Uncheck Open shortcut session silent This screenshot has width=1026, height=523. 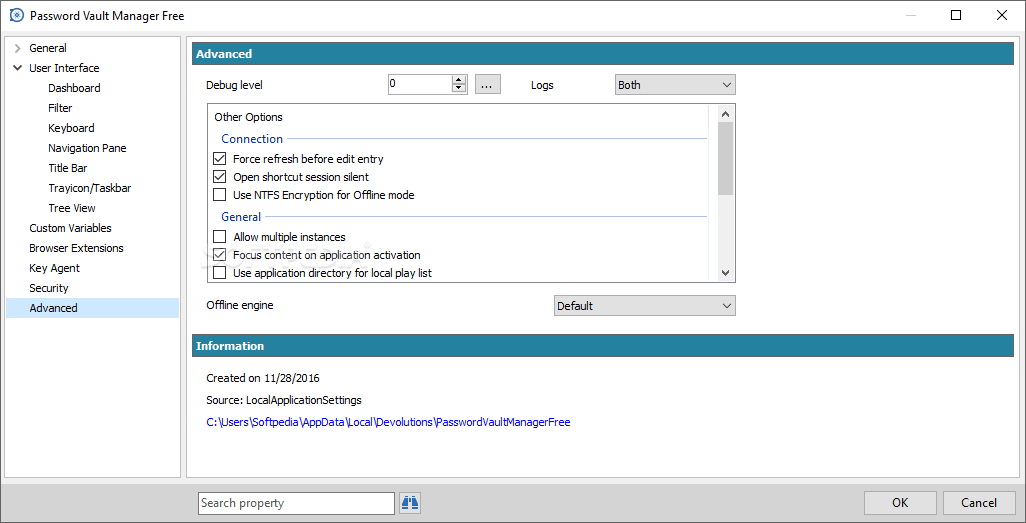[x=219, y=177]
